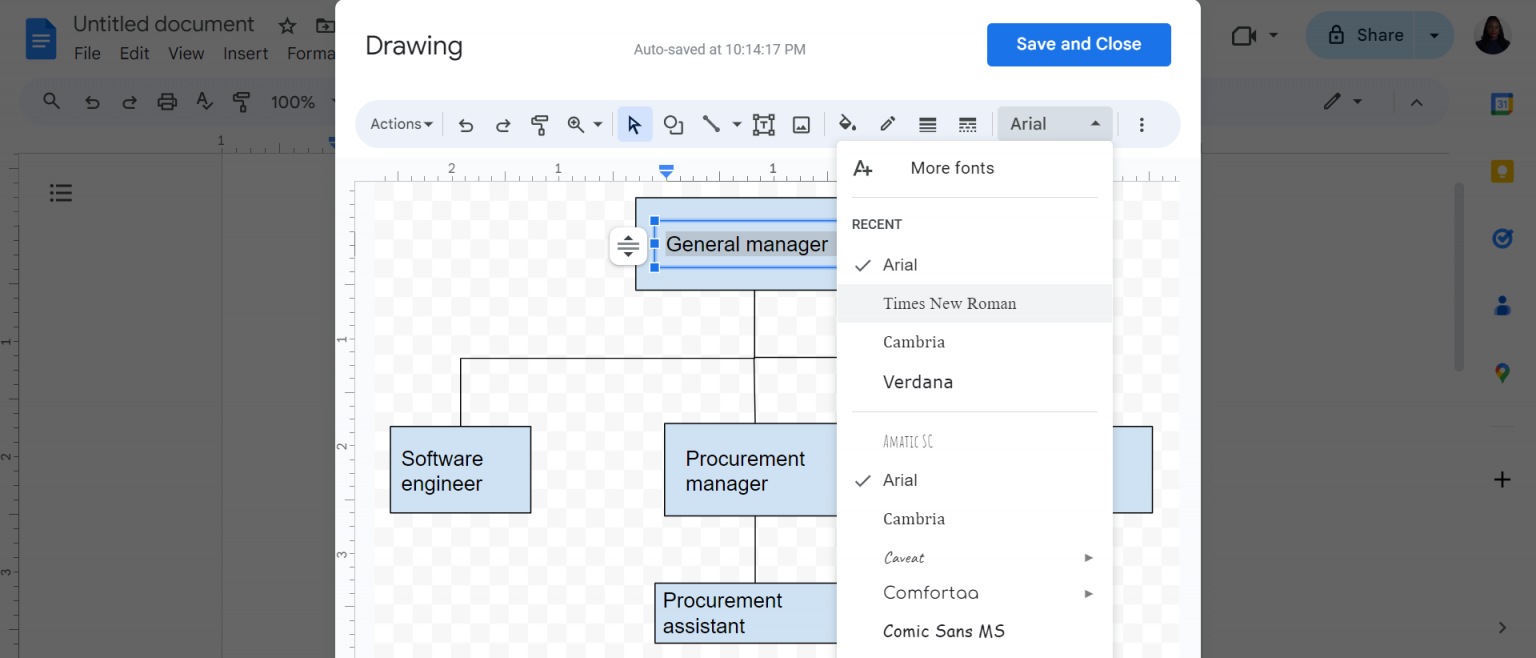
Task: Open the border weight options
Action: (x=927, y=124)
